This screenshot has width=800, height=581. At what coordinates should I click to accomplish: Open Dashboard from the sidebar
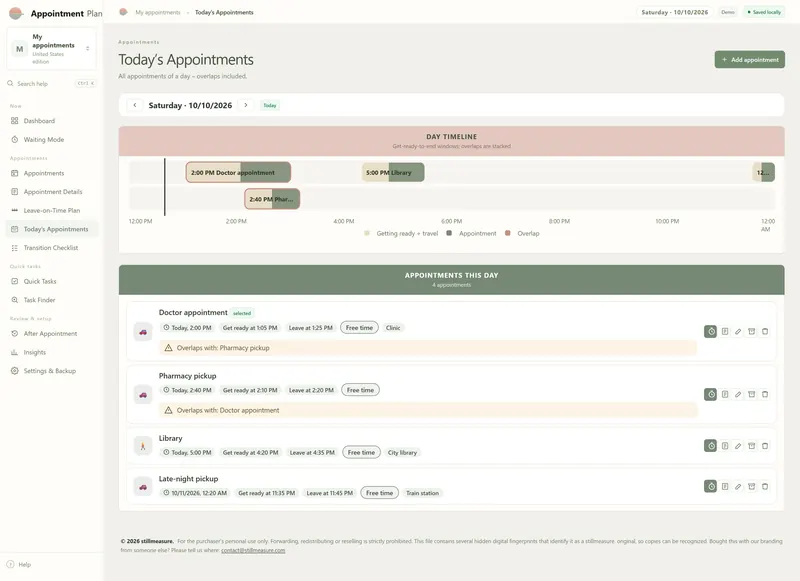tap(52, 121)
